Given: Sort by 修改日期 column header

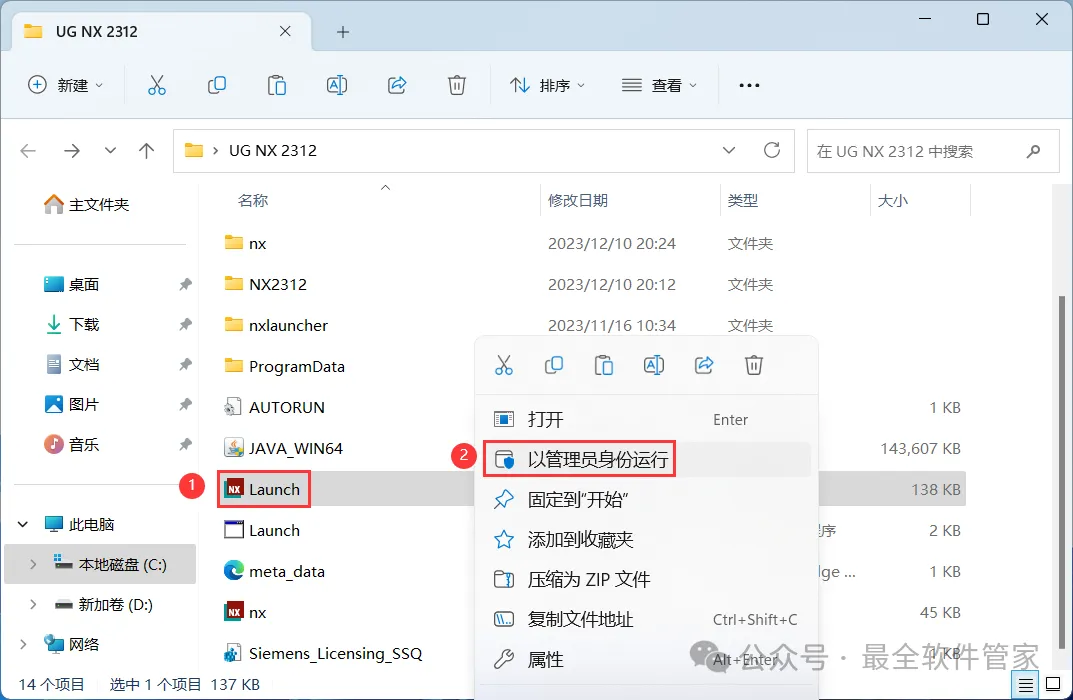Looking at the screenshot, I should (x=578, y=200).
